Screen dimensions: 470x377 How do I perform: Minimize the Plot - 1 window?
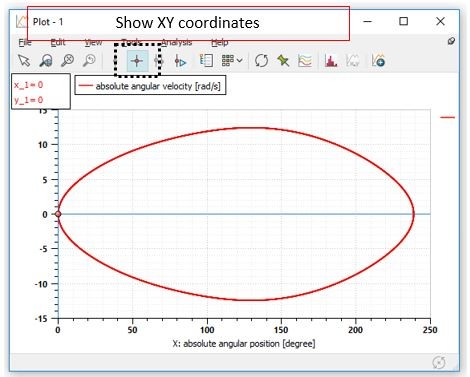[368, 21]
